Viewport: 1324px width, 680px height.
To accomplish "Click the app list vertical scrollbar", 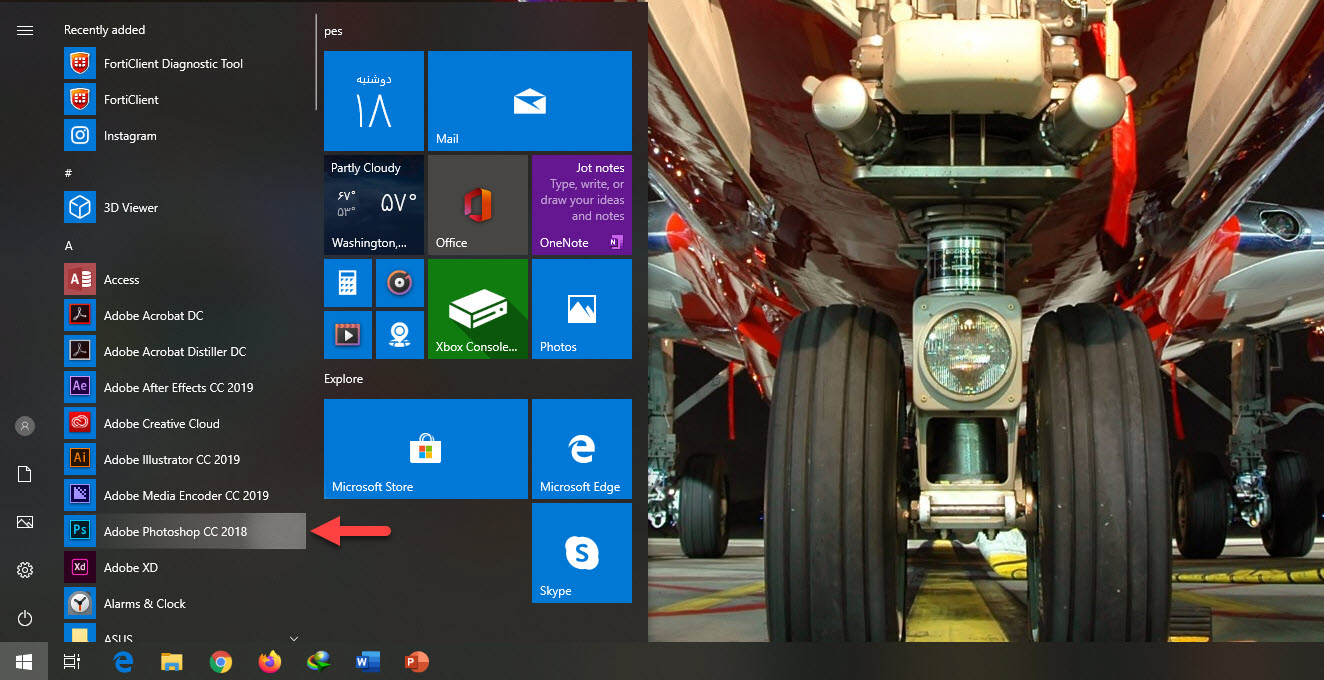I will 316,62.
